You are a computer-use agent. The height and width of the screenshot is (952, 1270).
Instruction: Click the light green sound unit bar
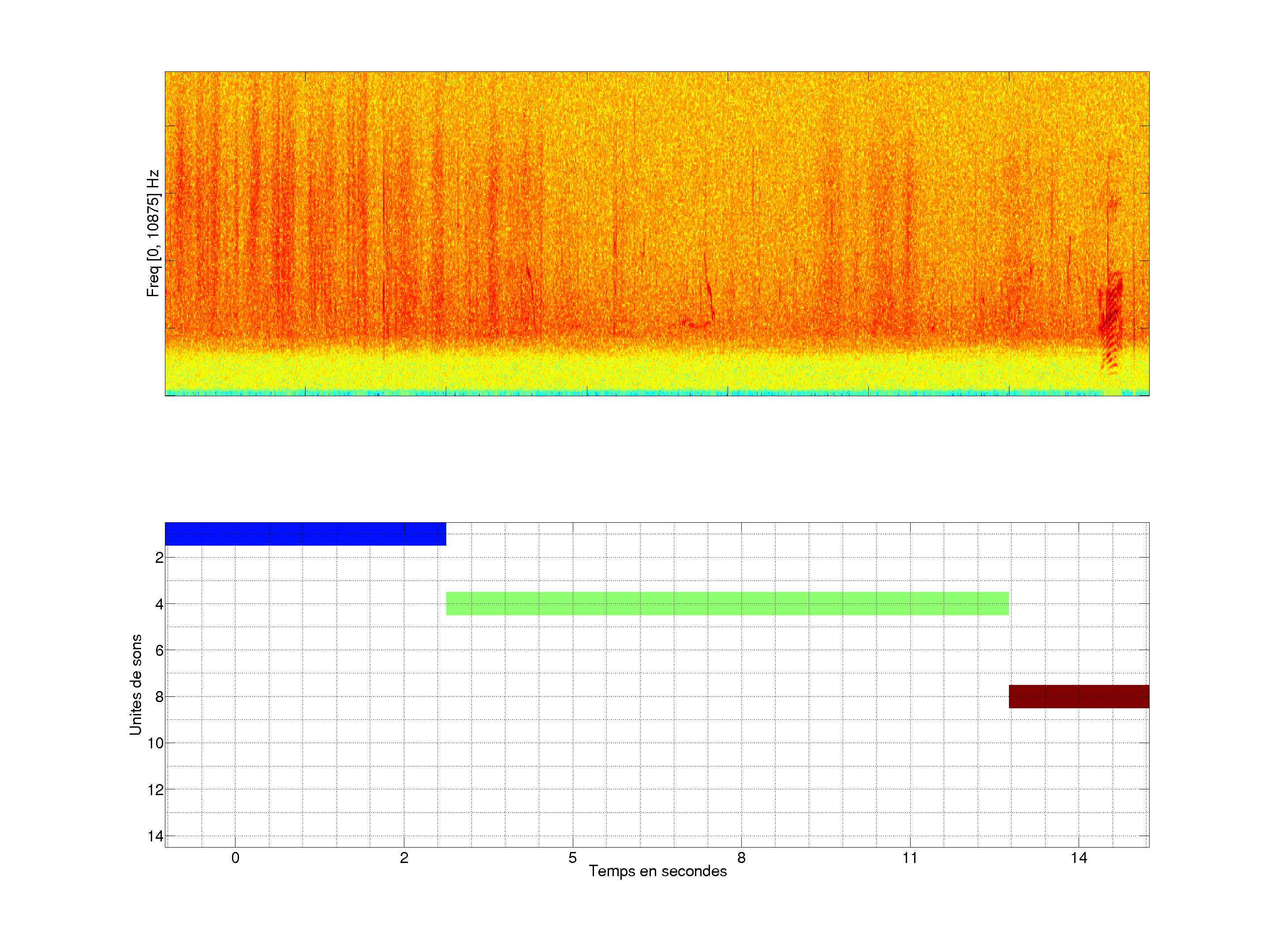pos(727,603)
